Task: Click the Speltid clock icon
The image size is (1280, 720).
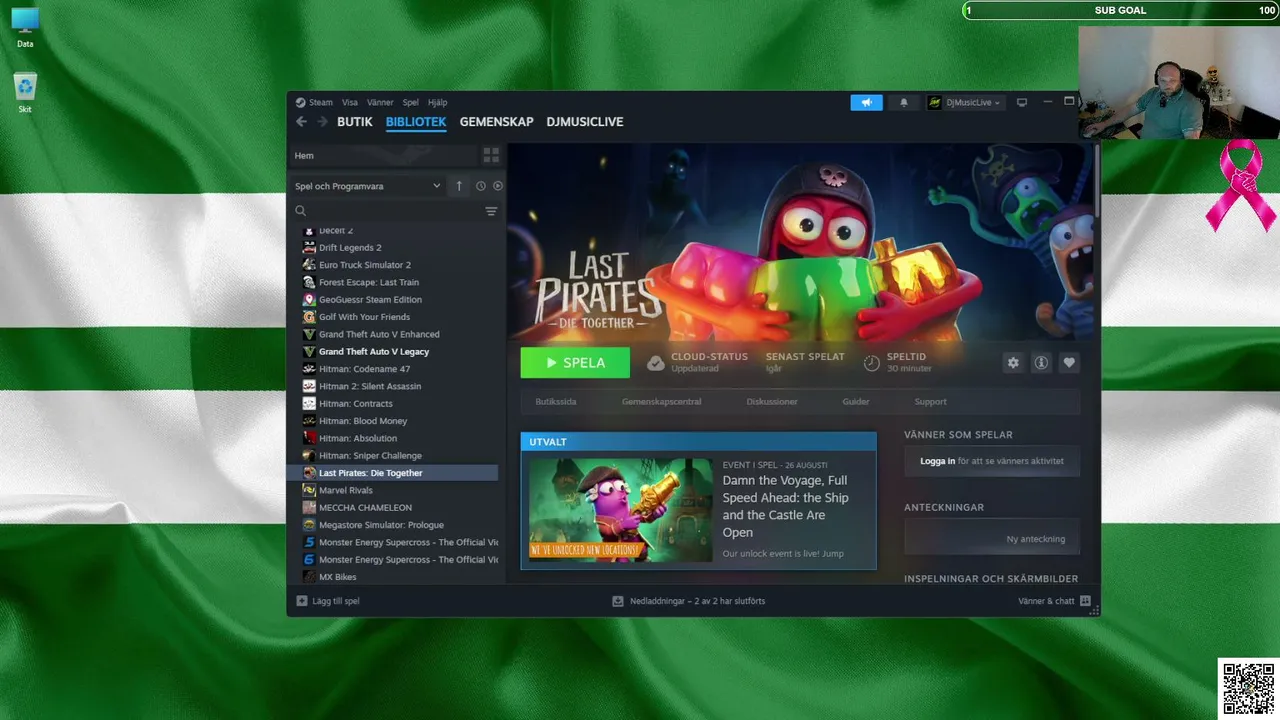Action: pos(871,363)
